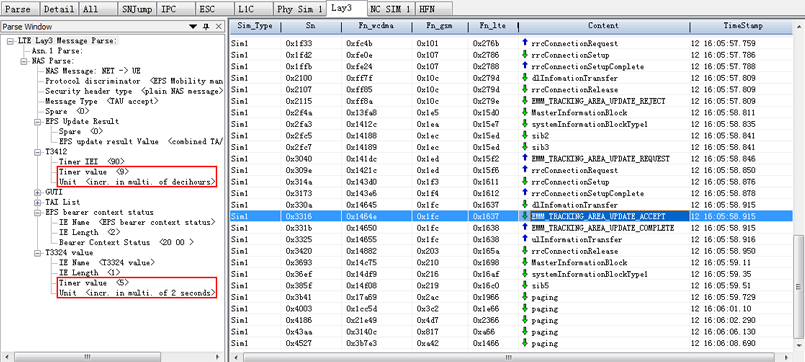This screenshot has height=362, width=805.
Task: Click arrow icon beside EMM_TRACKING_AREA_UPDATE_COMPLETE
Action: [x=524, y=227]
